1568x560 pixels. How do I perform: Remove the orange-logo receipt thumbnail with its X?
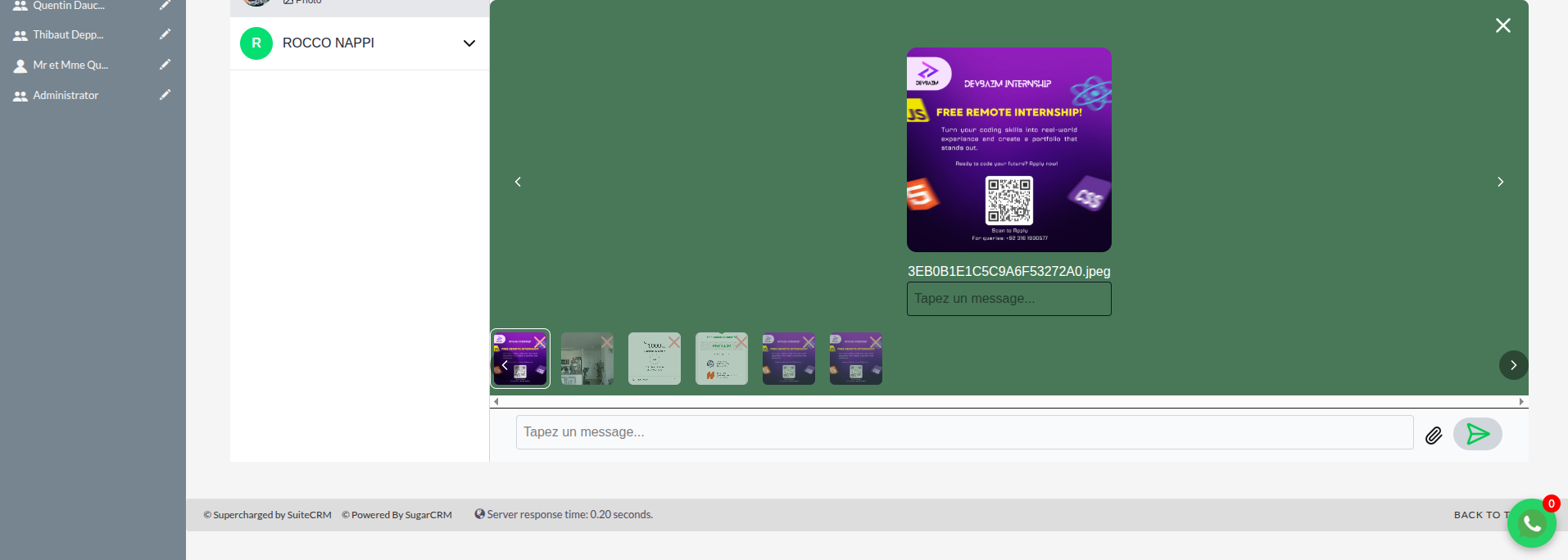pyautogui.click(x=741, y=342)
